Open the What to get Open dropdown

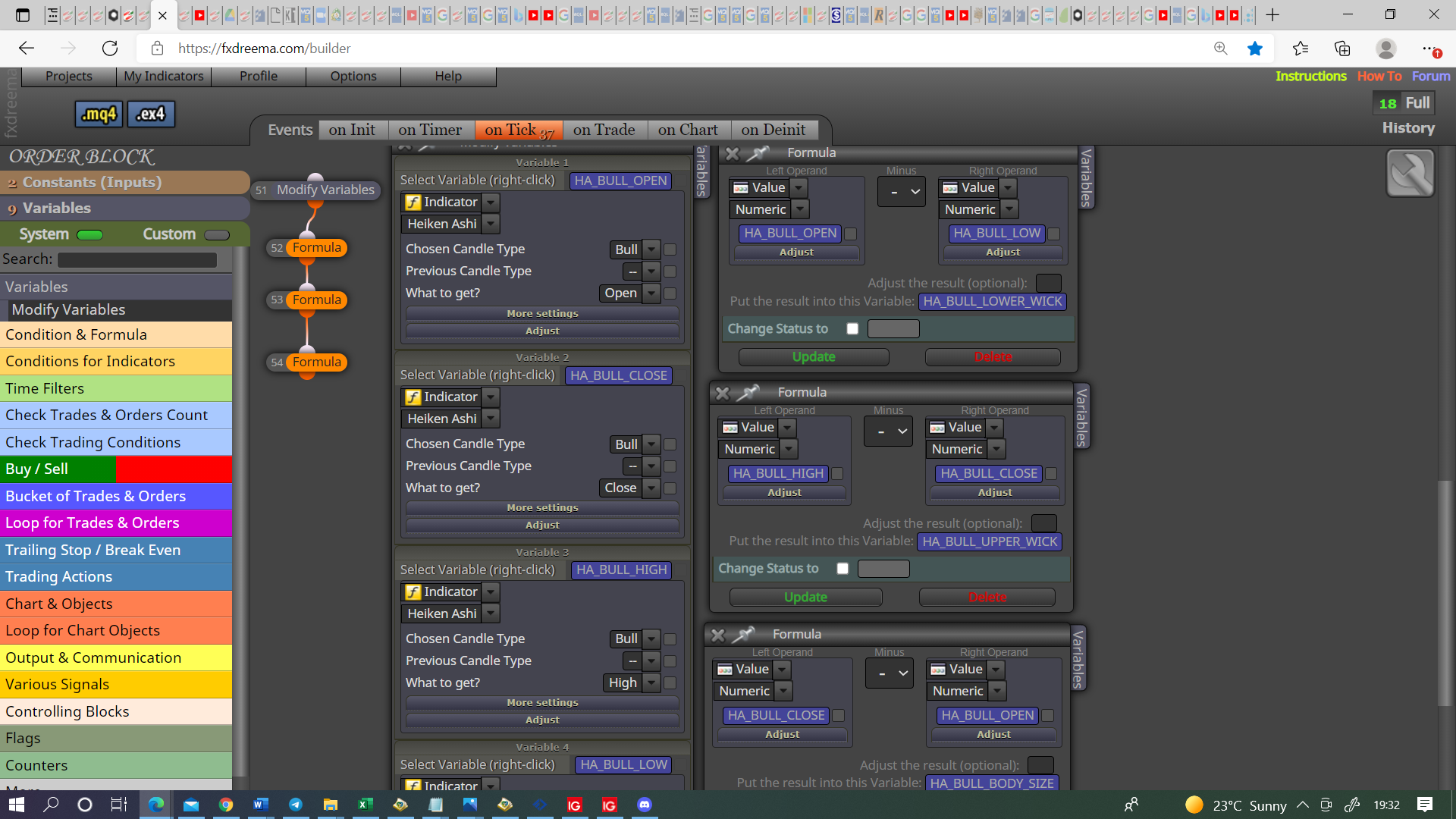click(651, 293)
